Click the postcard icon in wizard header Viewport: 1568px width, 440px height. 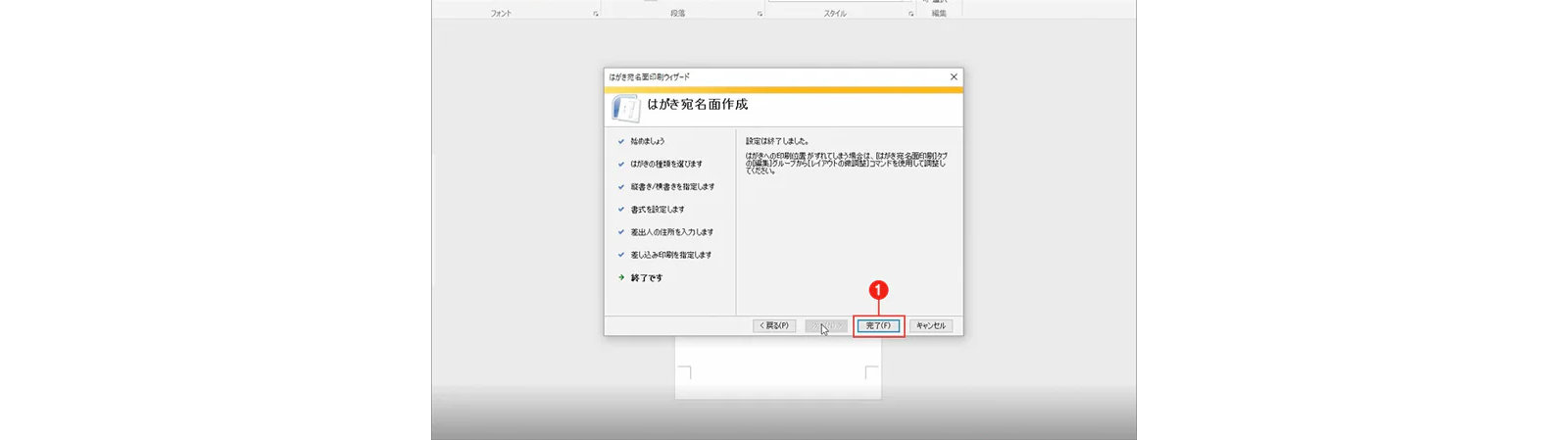pyautogui.click(x=625, y=108)
